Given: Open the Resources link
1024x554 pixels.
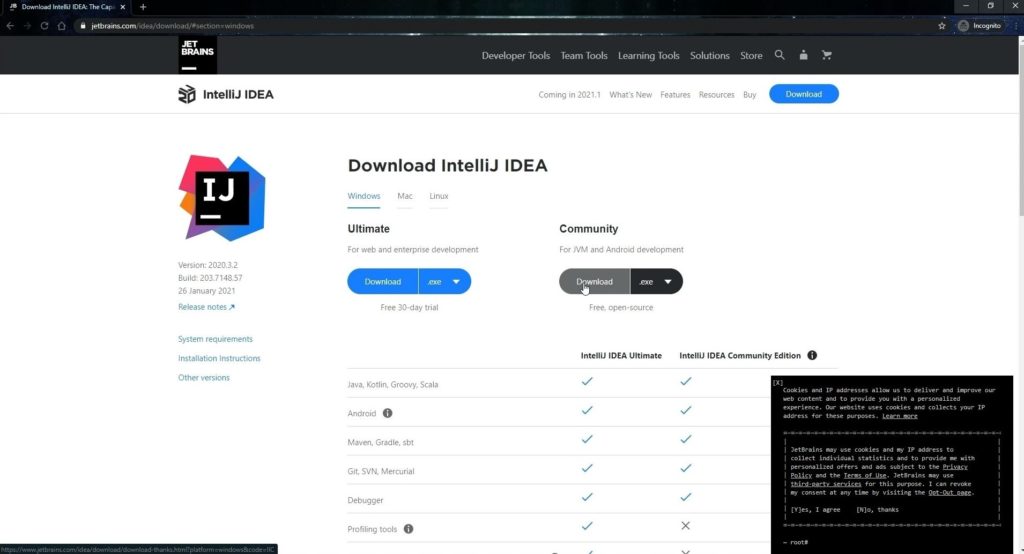Looking at the screenshot, I should click(x=716, y=95).
